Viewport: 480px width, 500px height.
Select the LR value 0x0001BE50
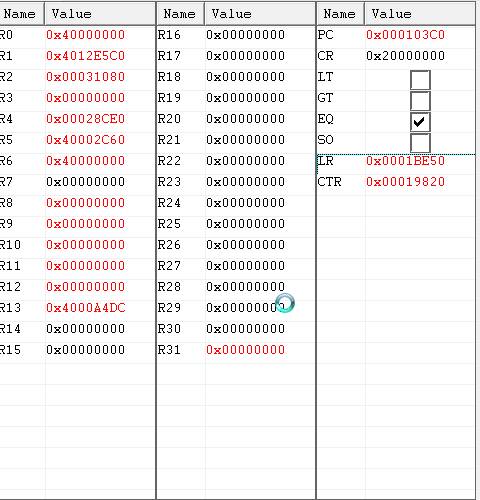click(406, 161)
